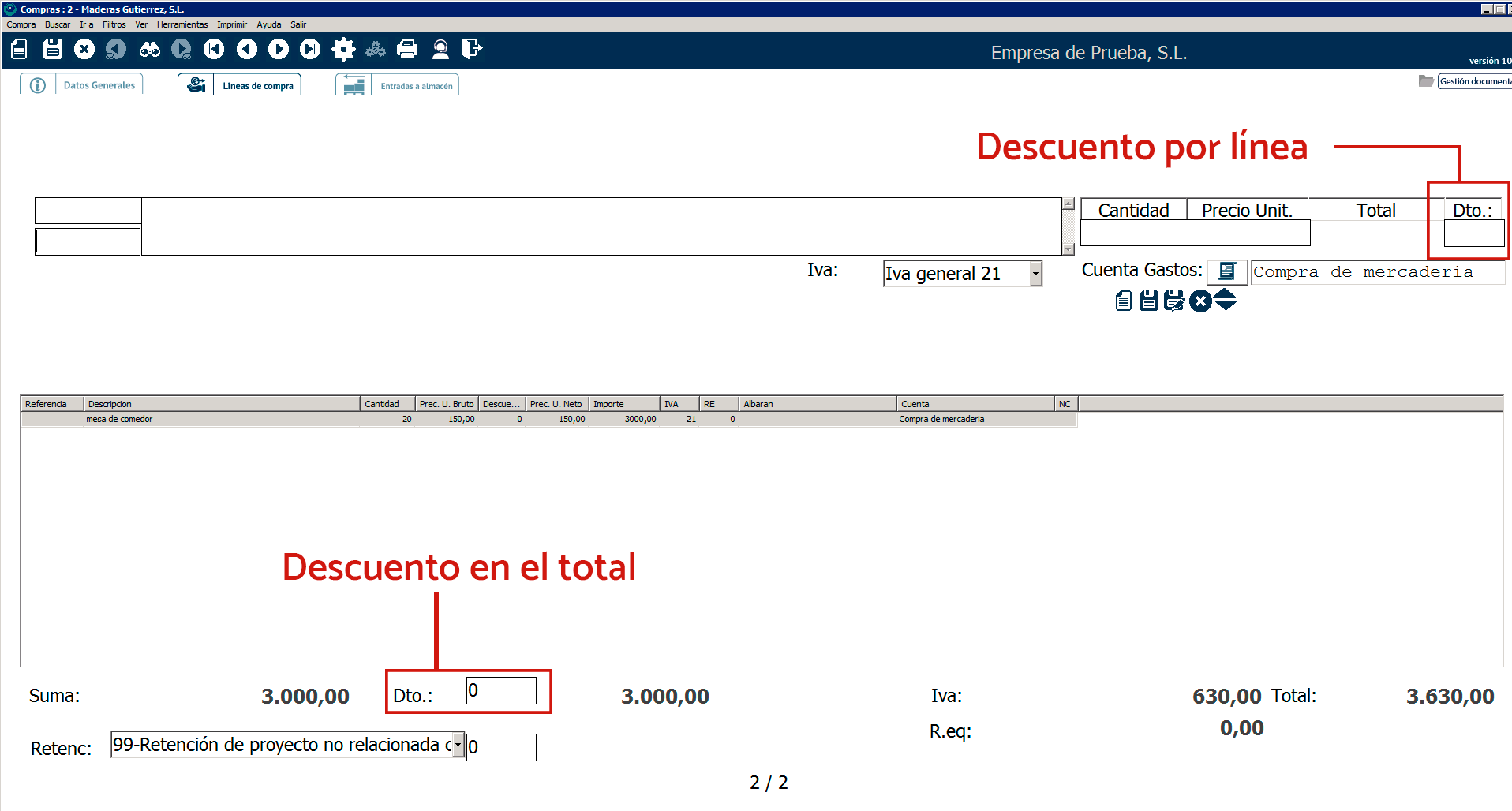Click the support headset agent icon

440,50
